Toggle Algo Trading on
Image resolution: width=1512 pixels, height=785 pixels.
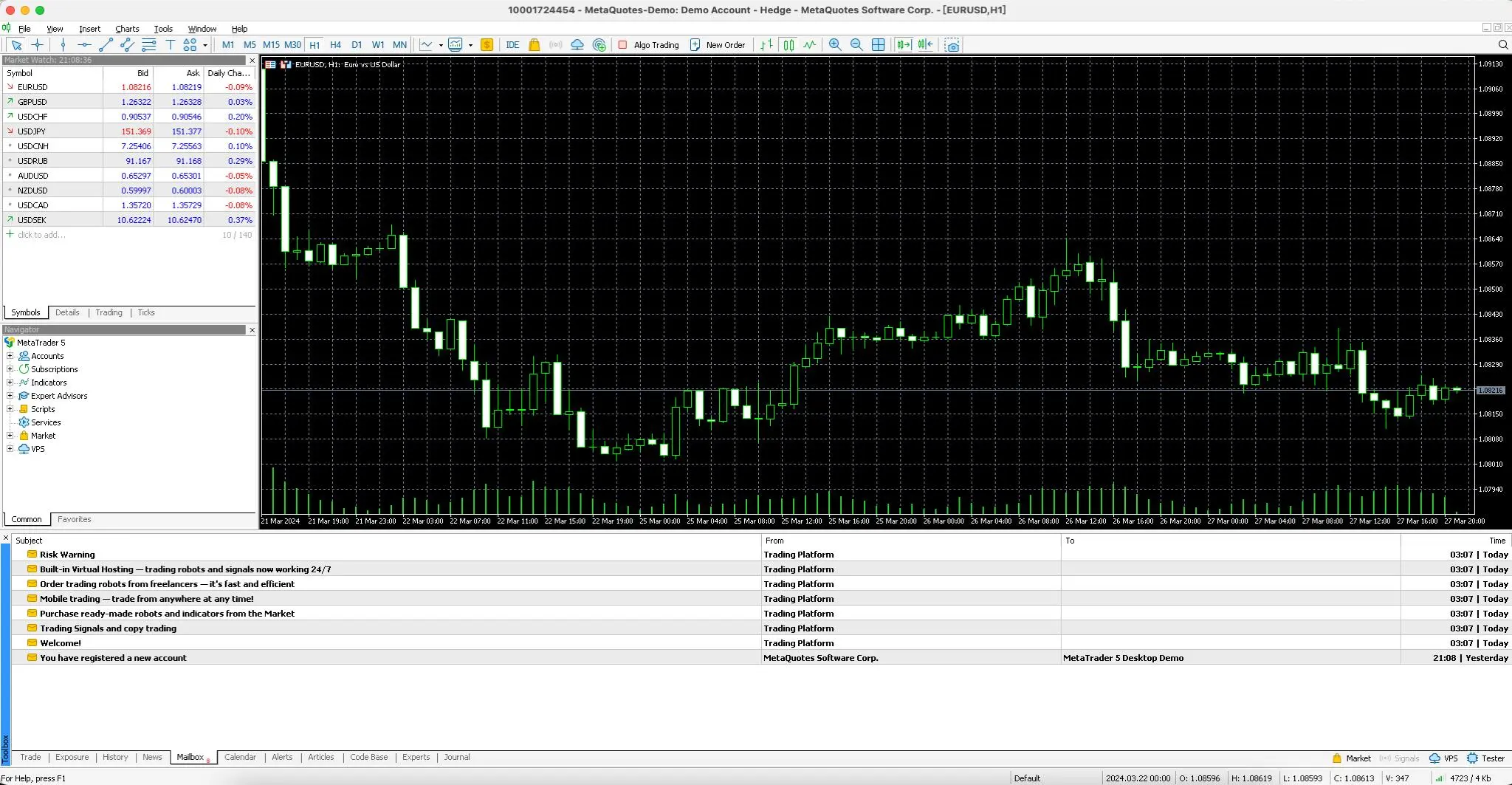648,45
